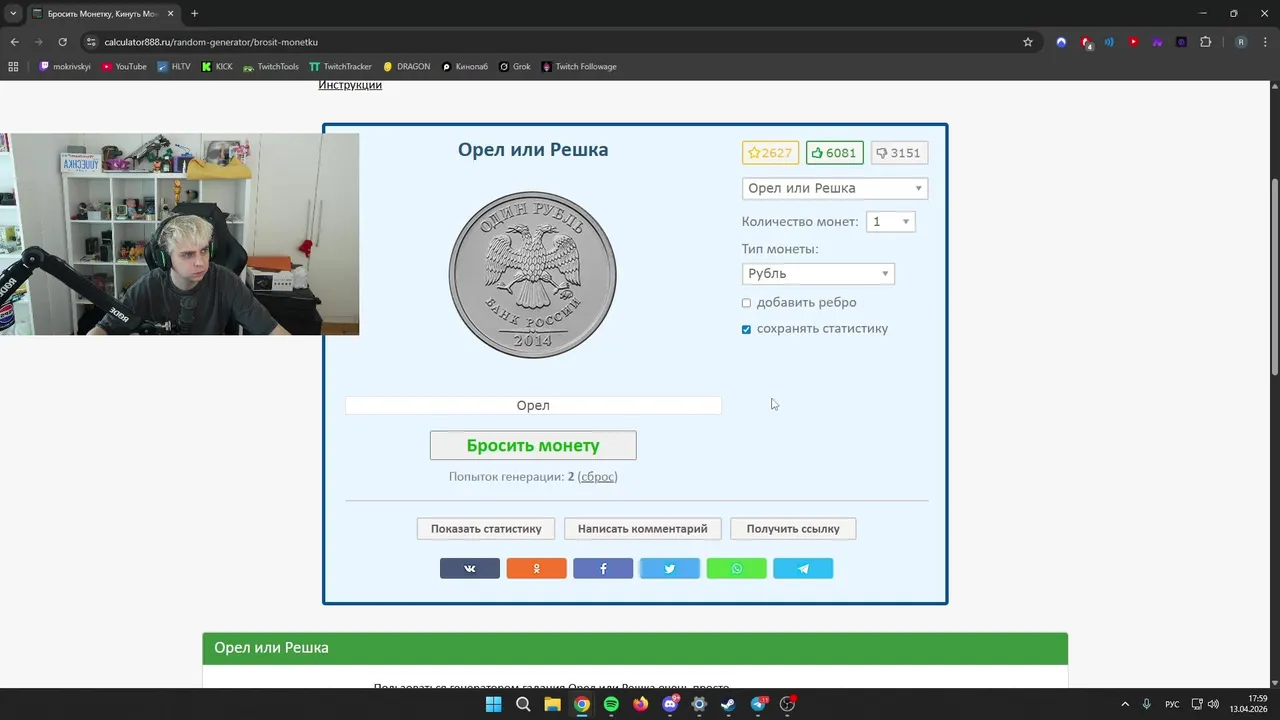Open volume control in system tray
Viewport: 1280px width, 720px height.
point(1213,704)
